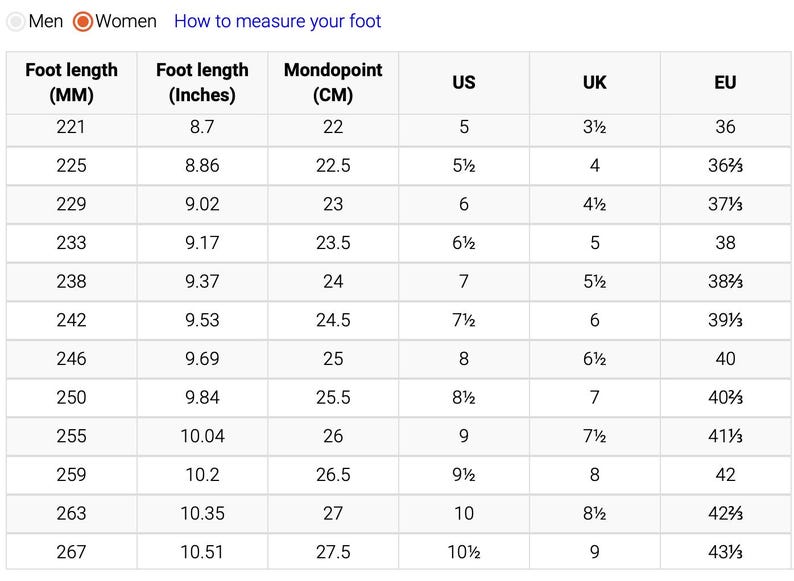Click the 242 foot length cell
Screen dimensions: 794x581
tap(71, 321)
